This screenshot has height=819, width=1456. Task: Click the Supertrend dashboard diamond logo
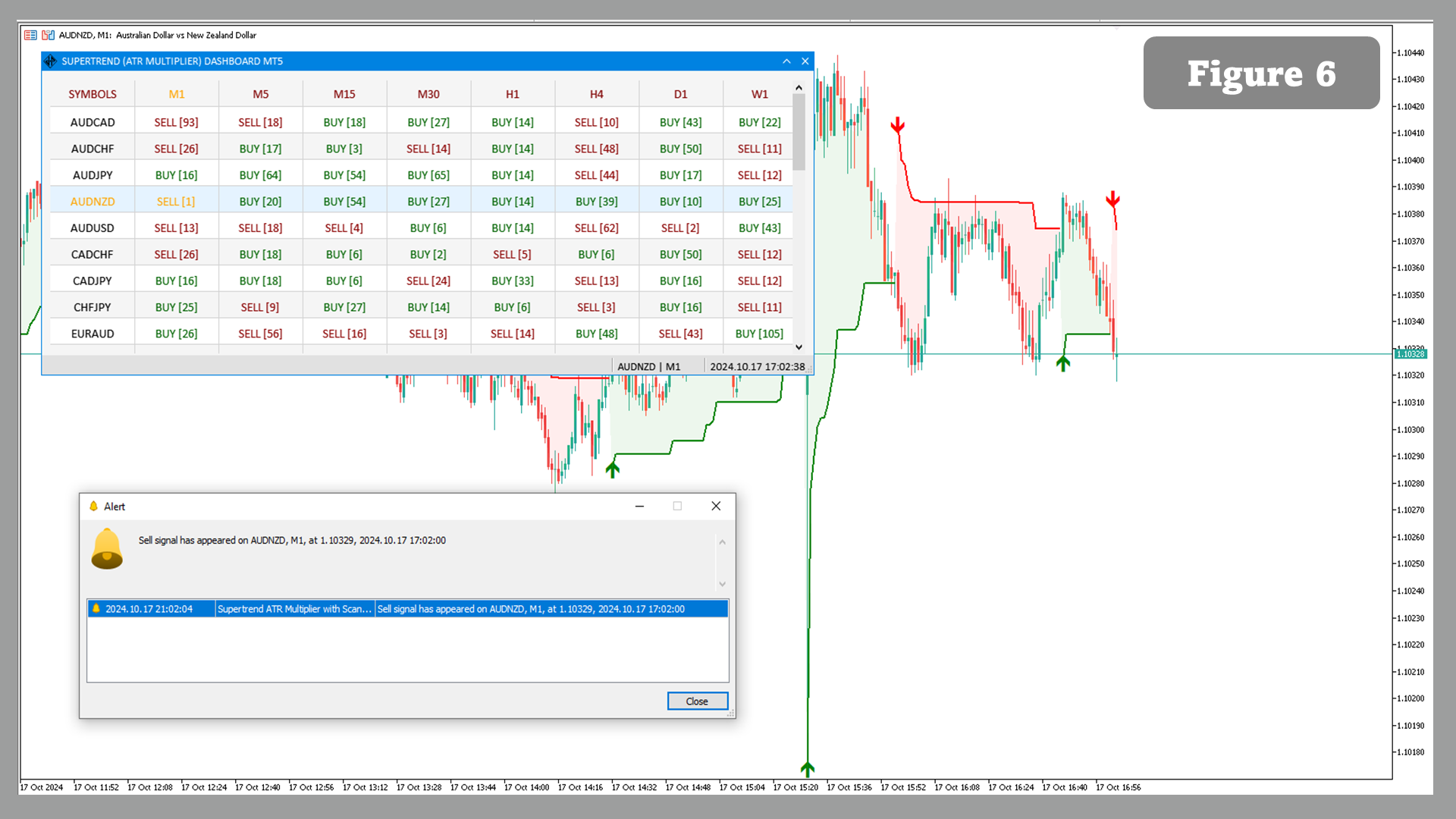click(50, 61)
